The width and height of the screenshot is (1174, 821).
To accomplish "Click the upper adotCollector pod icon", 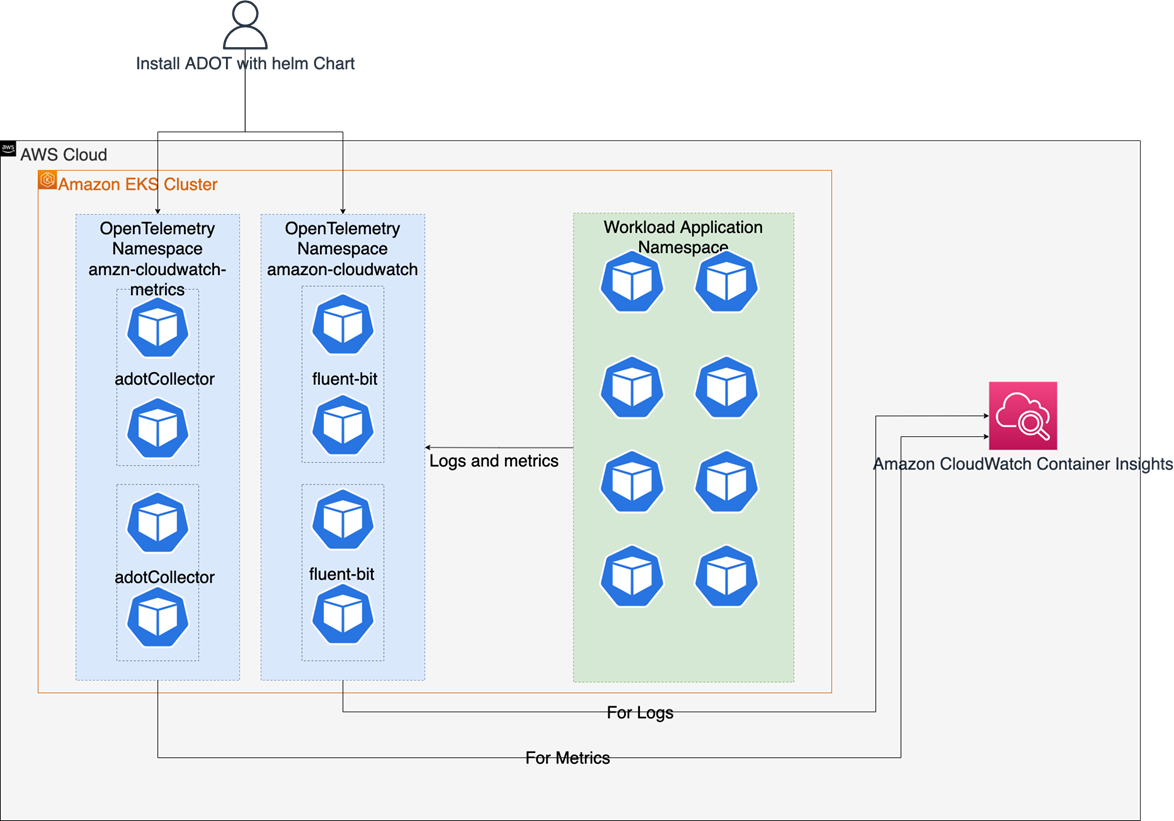I will [x=157, y=327].
